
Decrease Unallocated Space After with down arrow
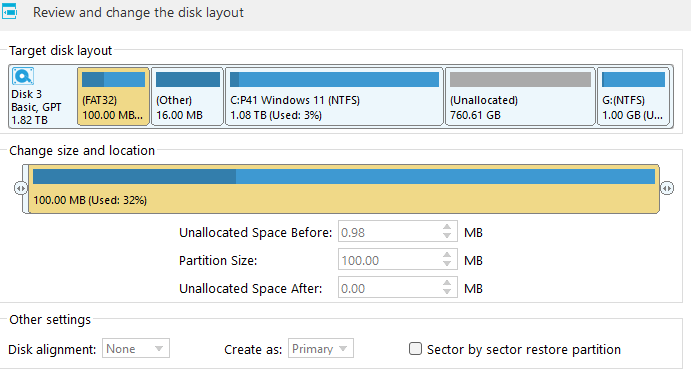coord(447,292)
